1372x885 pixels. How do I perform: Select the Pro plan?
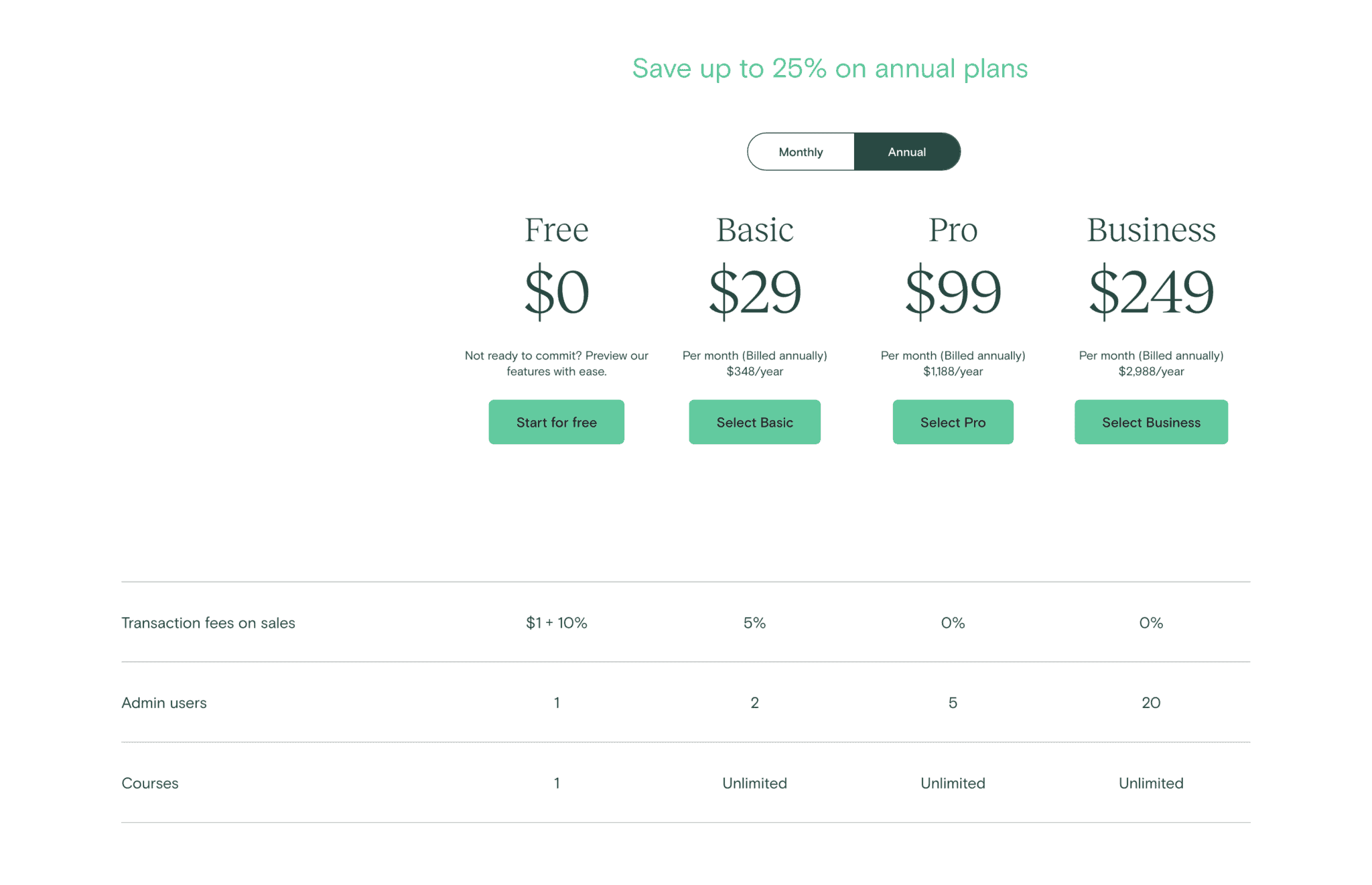(x=952, y=422)
